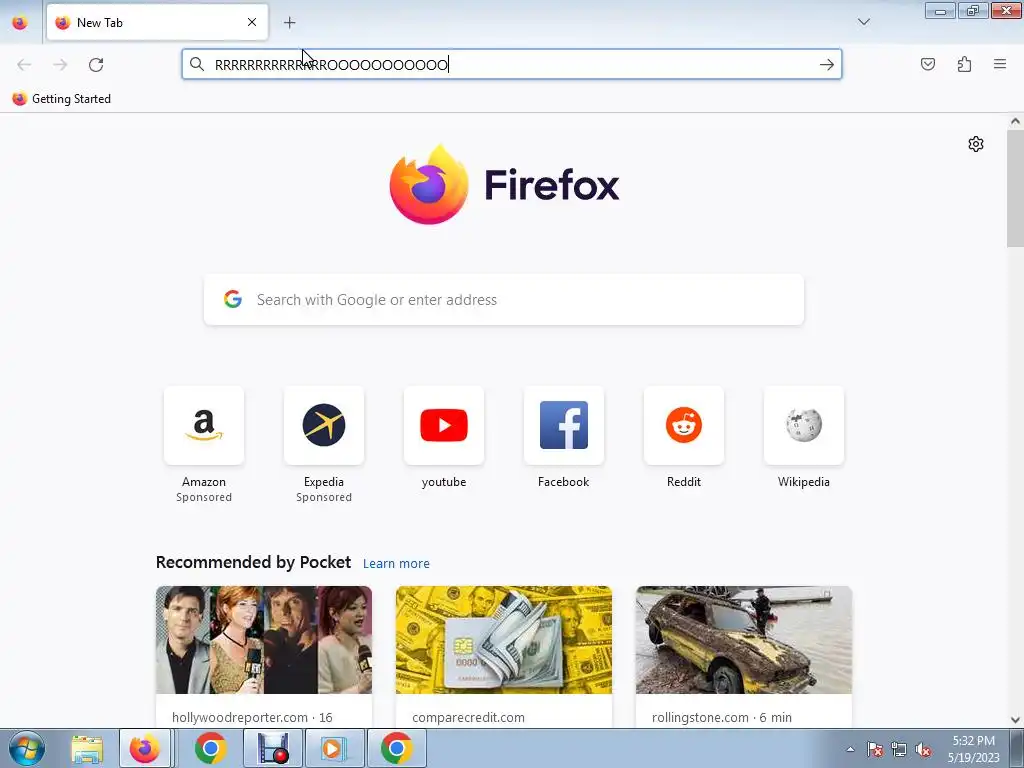Show hidden tray icons arrow
The height and width of the screenshot is (768, 1024).
pos(850,750)
